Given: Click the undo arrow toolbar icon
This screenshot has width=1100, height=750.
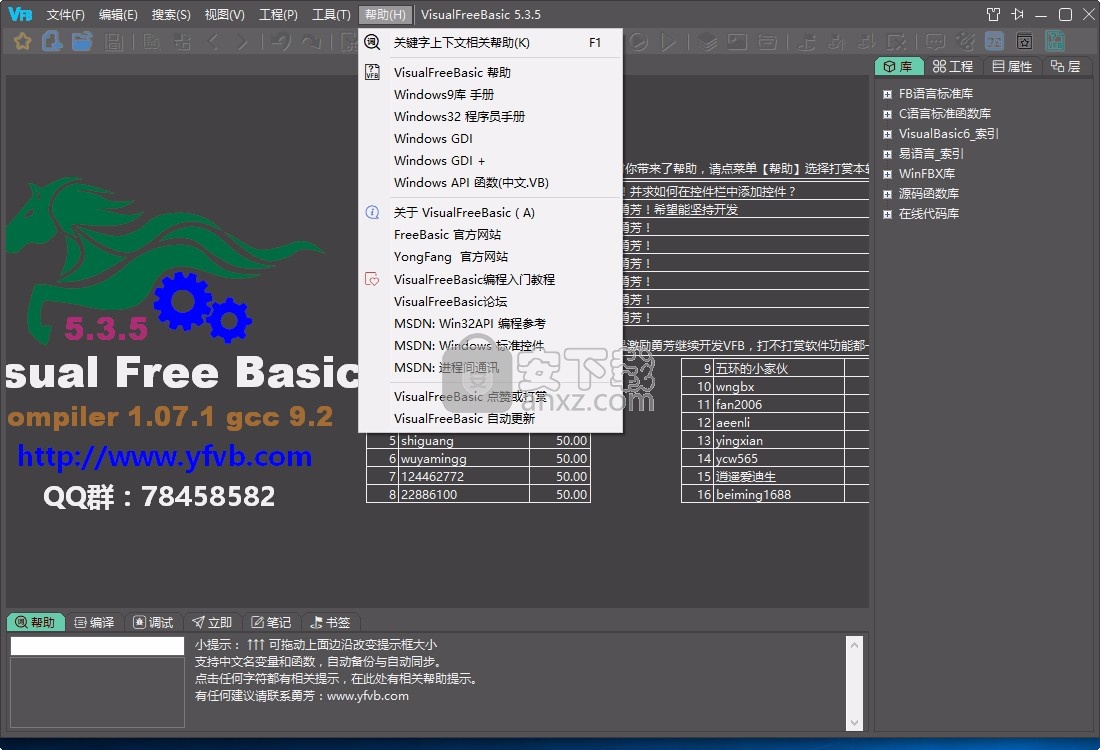Looking at the screenshot, I should click(281, 42).
